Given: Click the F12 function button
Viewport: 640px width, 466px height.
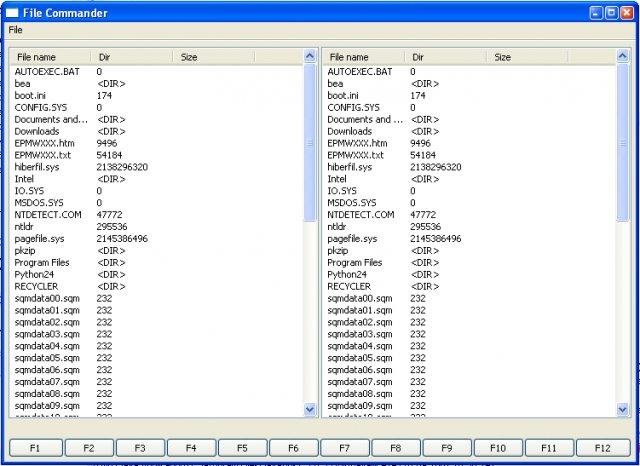Looking at the screenshot, I should pyautogui.click(x=603, y=448).
